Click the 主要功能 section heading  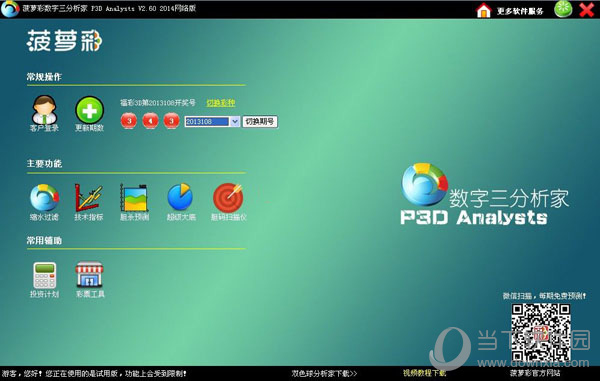point(44,164)
